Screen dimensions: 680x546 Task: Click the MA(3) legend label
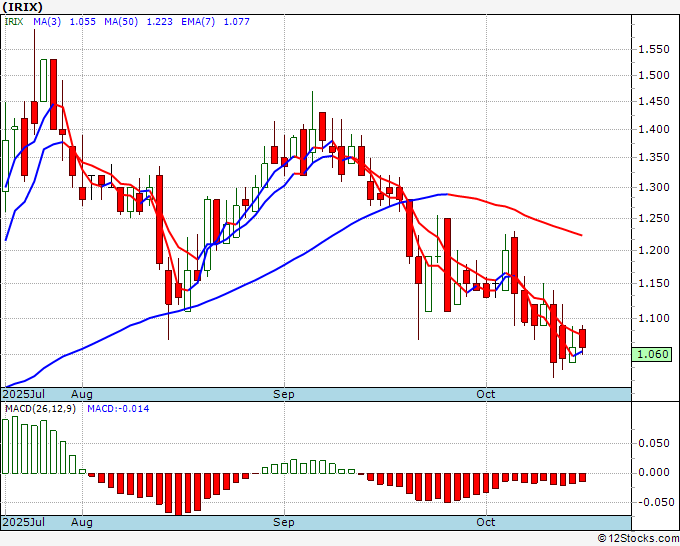tap(47, 21)
